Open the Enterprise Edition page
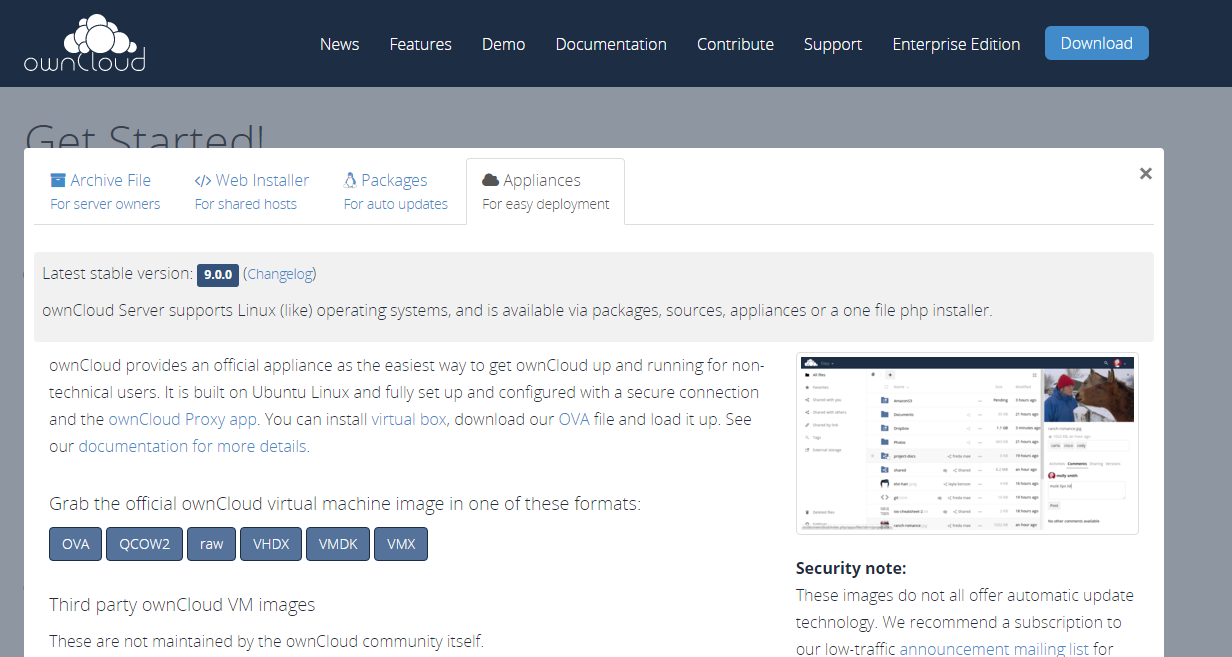Image resolution: width=1232 pixels, height=657 pixels. tap(955, 44)
